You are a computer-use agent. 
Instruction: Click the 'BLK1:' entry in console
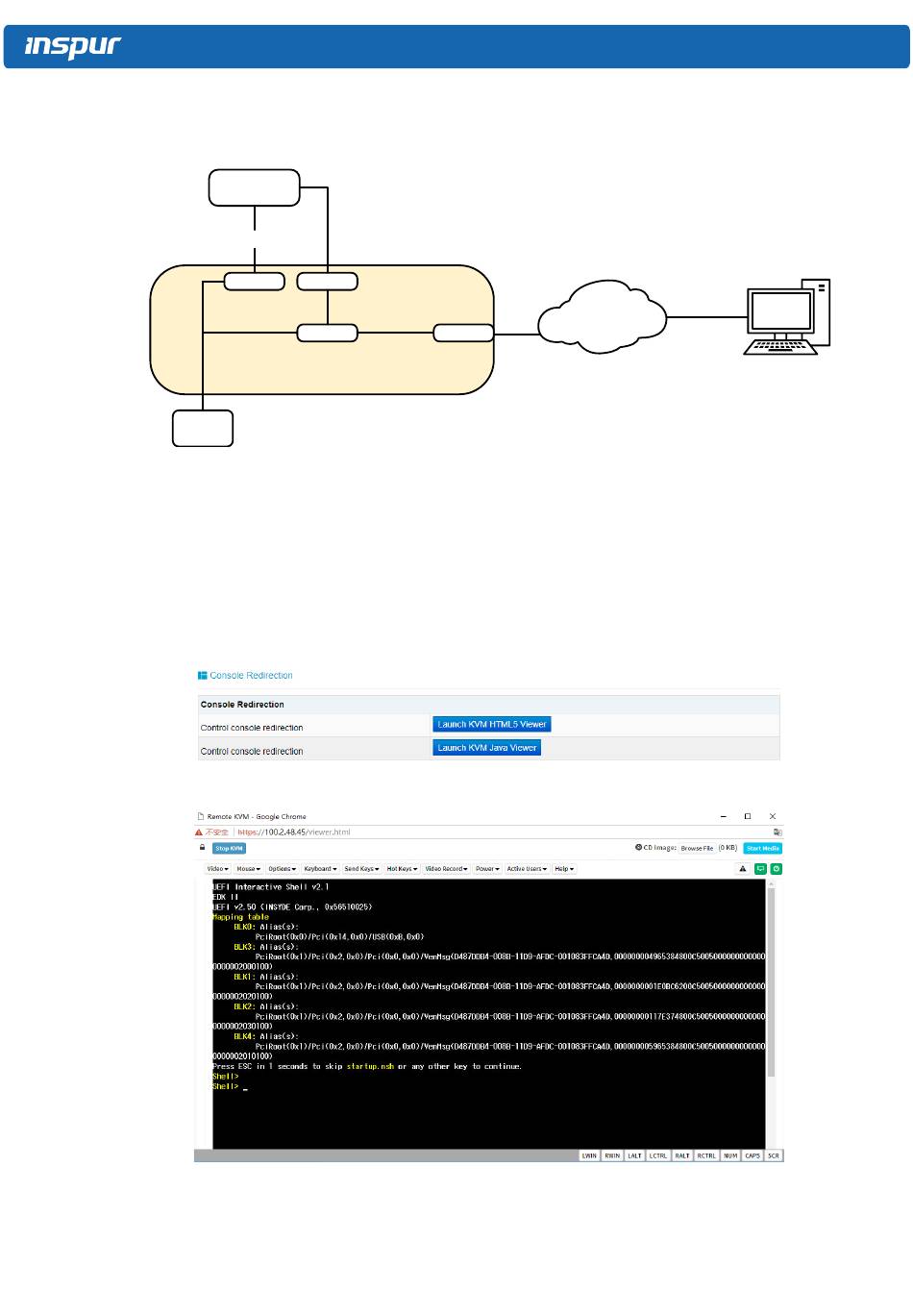click(x=245, y=977)
